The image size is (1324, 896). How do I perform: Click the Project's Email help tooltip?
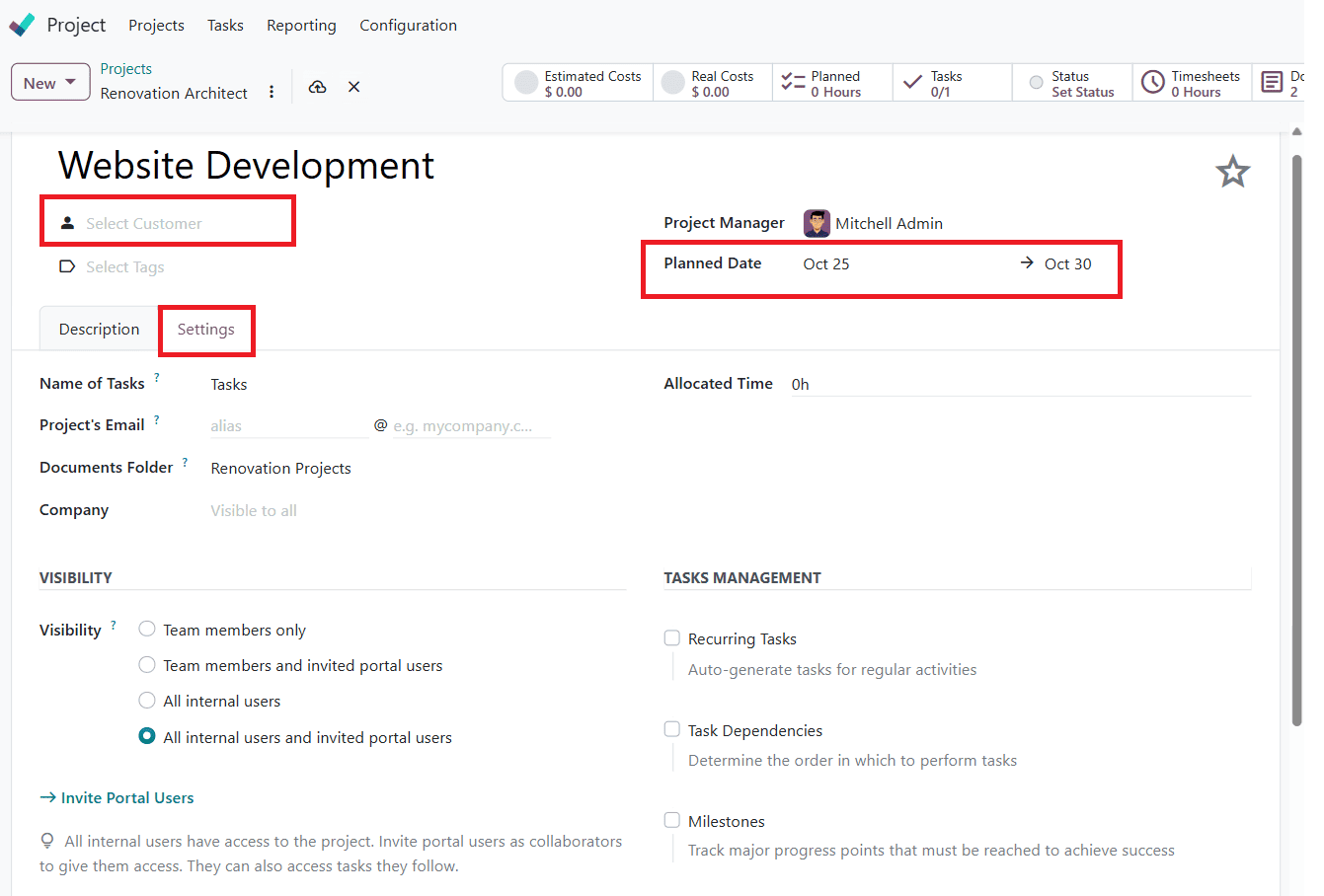point(156,419)
